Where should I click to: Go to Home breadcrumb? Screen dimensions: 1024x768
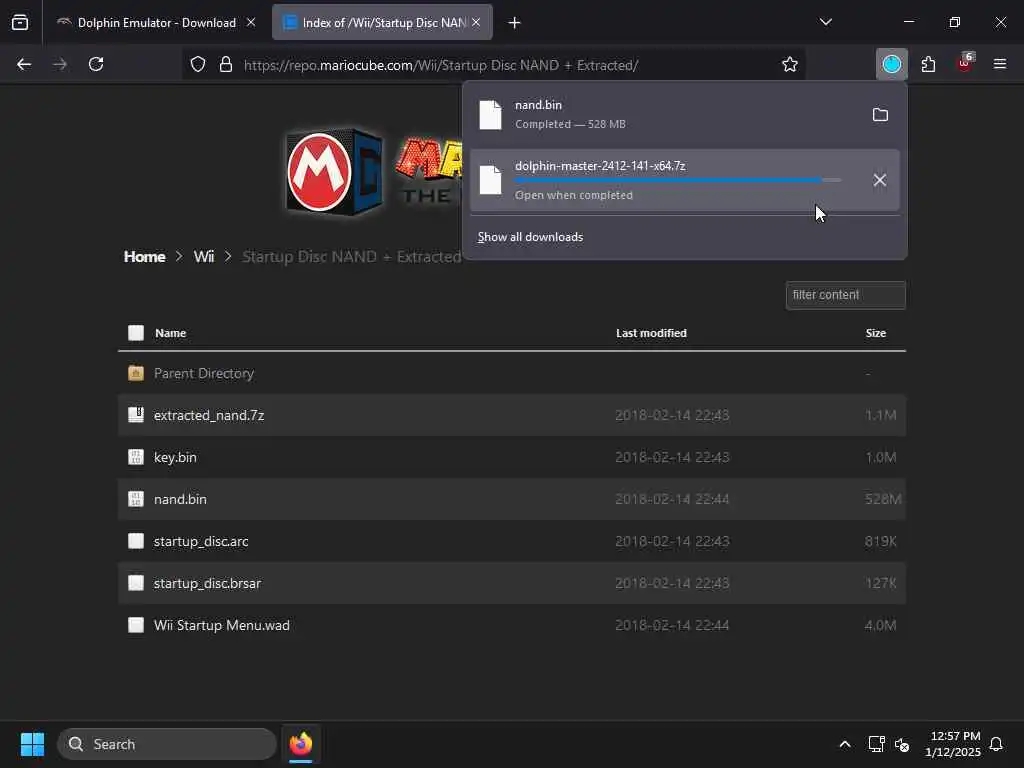point(144,257)
